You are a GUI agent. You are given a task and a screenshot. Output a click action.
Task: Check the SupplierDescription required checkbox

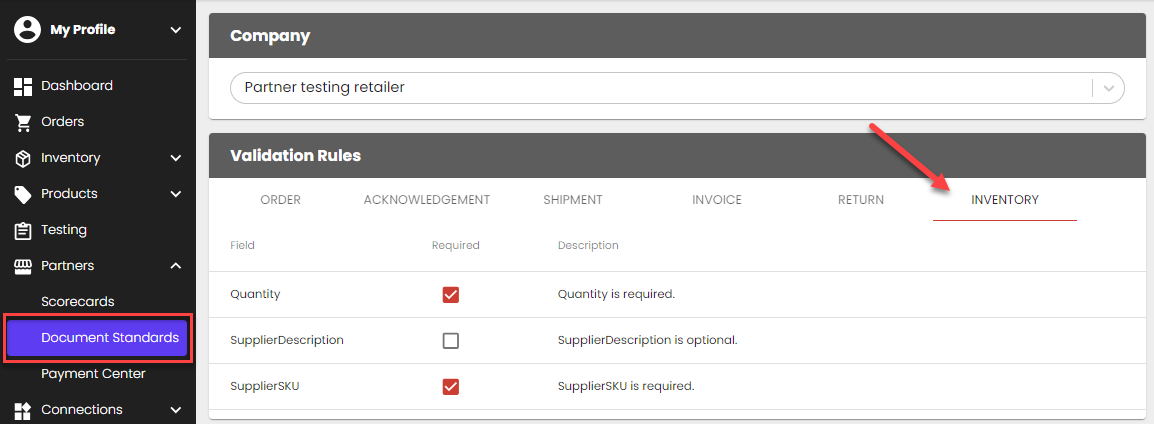point(451,341)
